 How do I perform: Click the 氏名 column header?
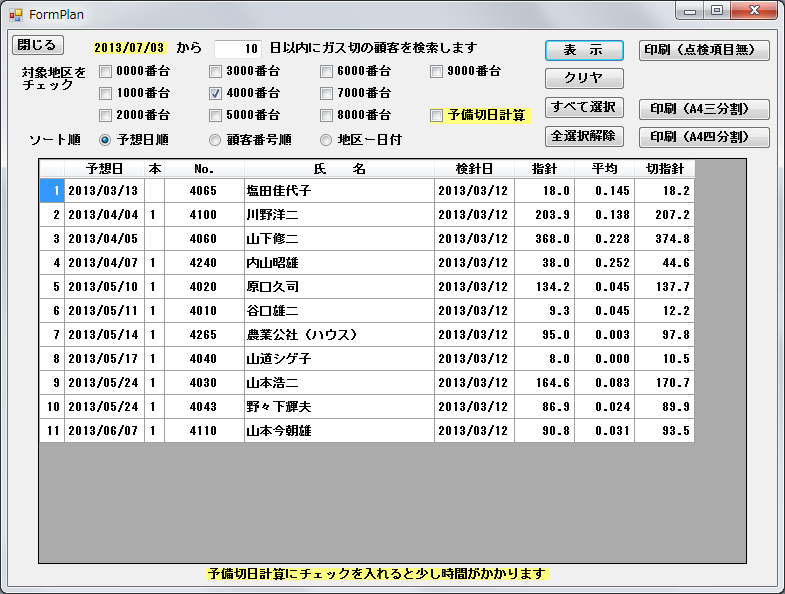[x=339, y=168]
